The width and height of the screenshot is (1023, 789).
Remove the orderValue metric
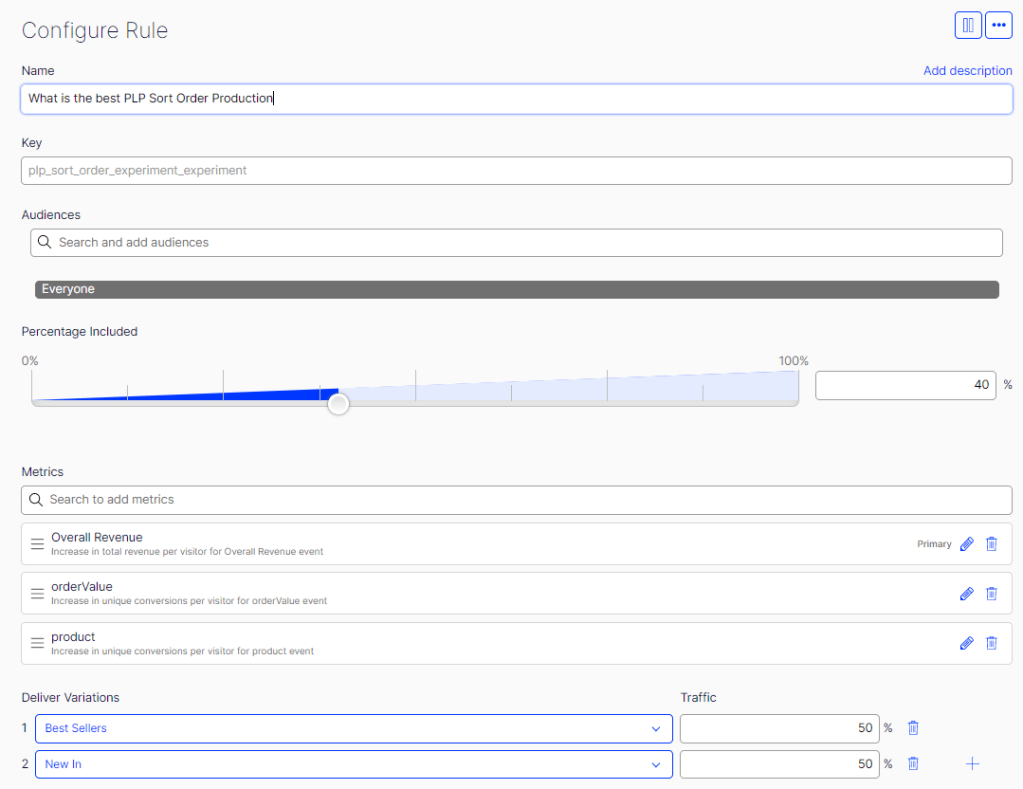(x=991, y=593)
